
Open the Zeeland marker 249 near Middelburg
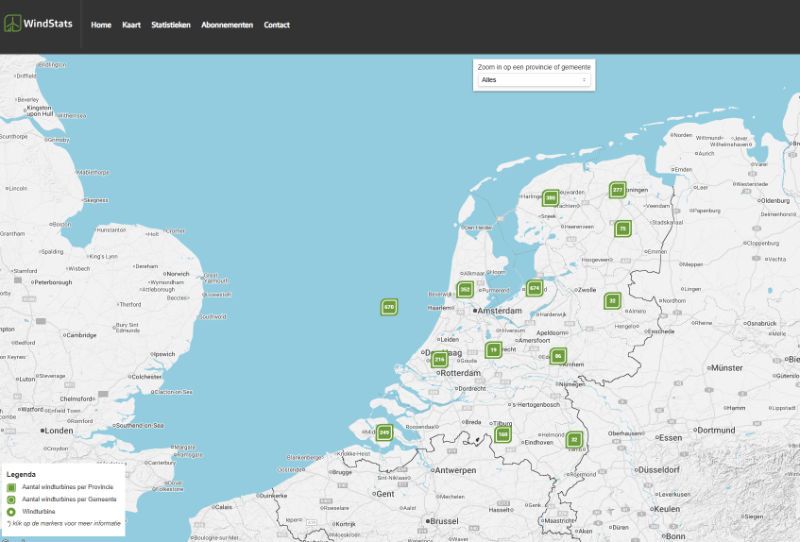pos(384,433)
